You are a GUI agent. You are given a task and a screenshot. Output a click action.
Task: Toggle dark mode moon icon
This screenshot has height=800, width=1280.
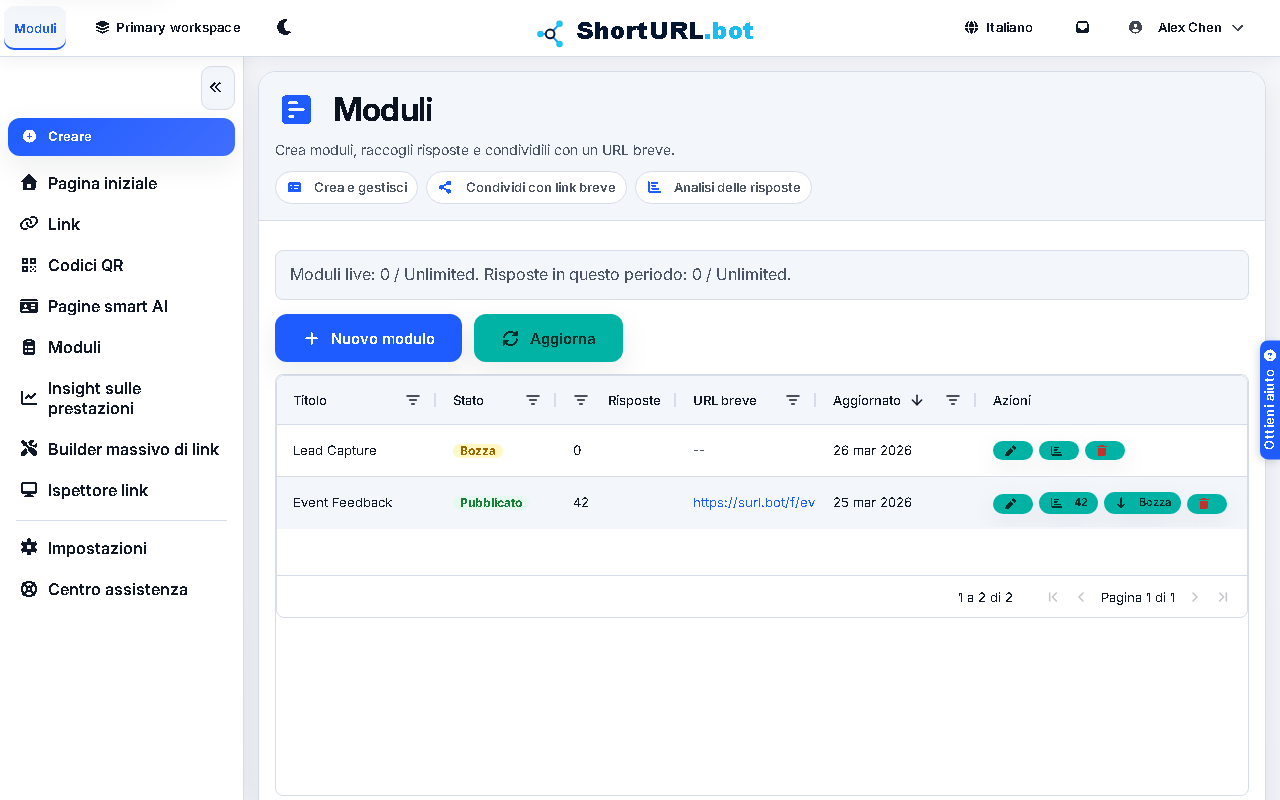tap(284, 27)
